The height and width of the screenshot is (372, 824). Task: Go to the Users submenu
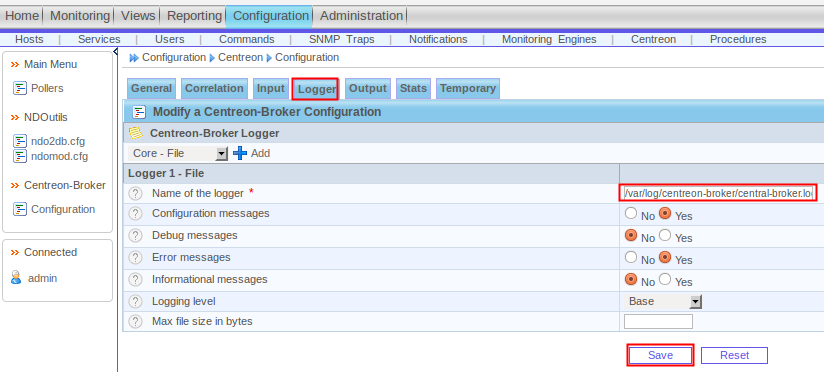point(170,39)
